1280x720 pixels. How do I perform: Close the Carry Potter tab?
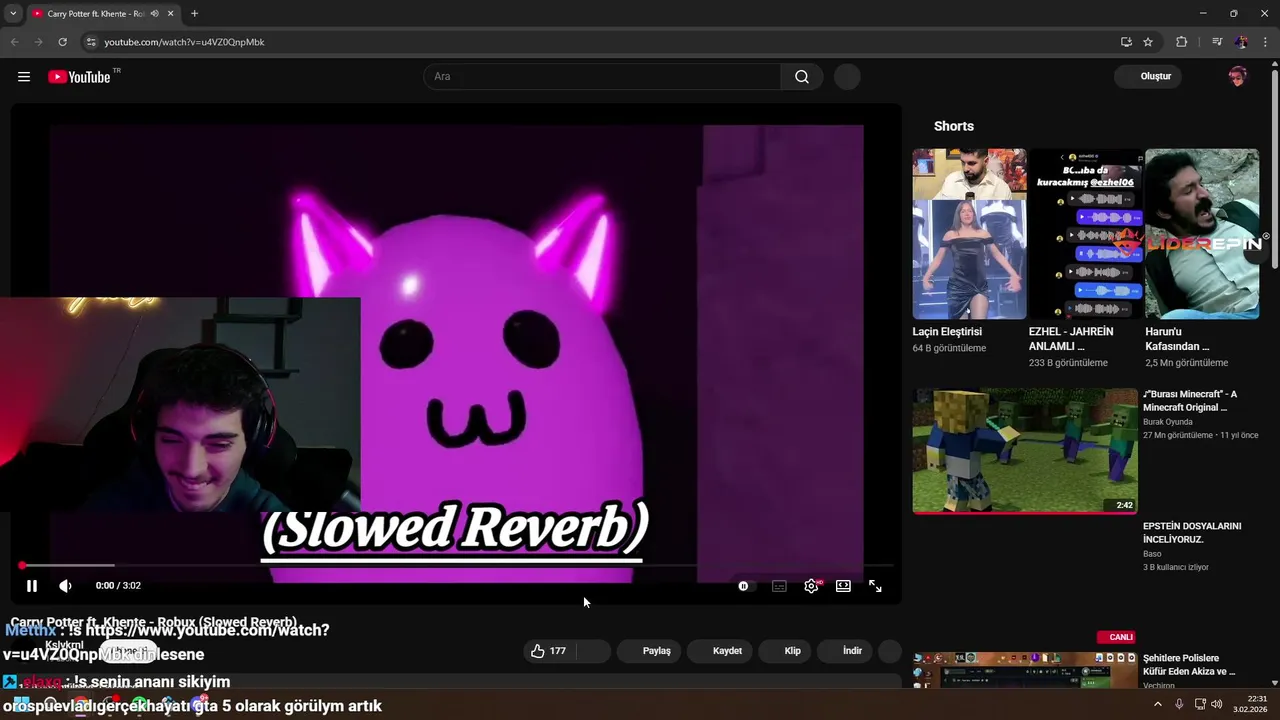pos(170,14)
